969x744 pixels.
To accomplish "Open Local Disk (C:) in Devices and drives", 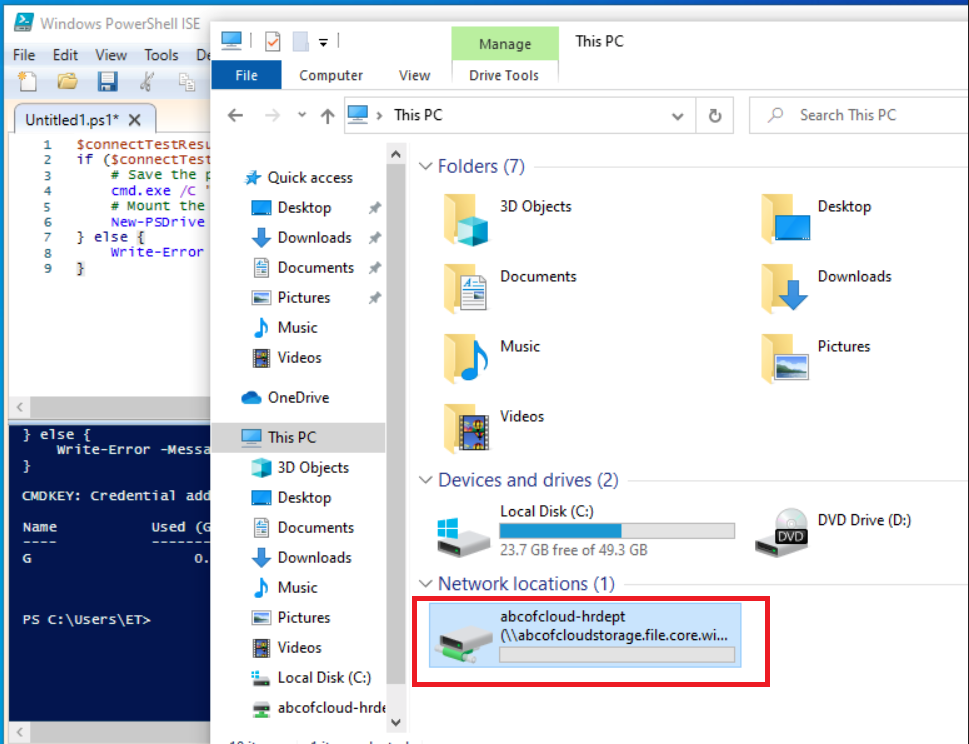I will (x=464, y=530).
